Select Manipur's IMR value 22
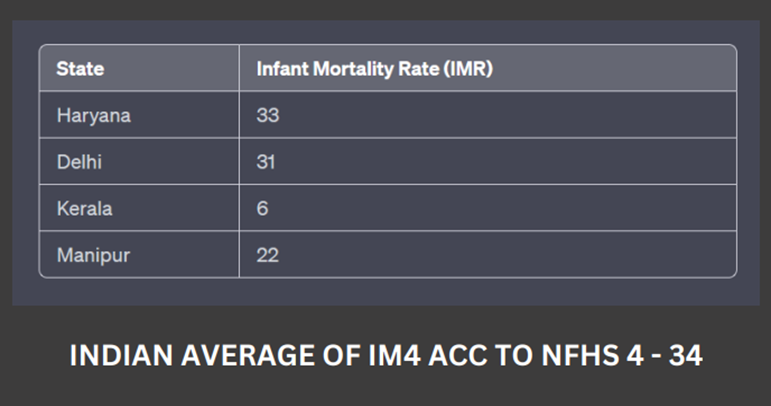771x406 pixels. (267, 255)
